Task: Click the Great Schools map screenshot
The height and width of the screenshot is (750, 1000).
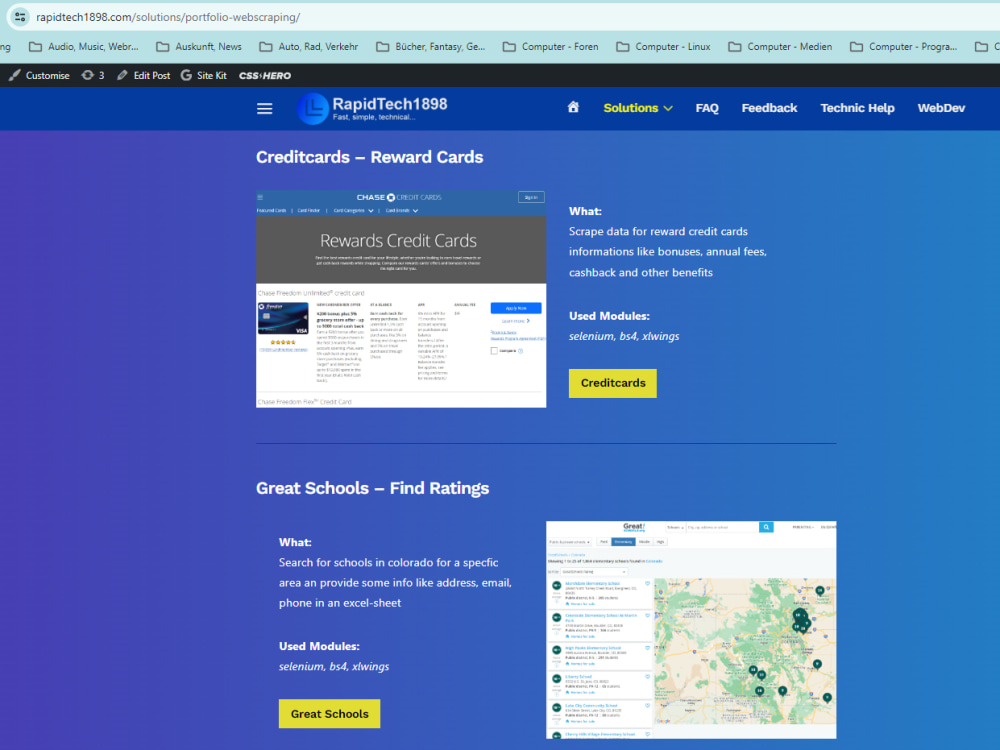Action: [691, 630]
